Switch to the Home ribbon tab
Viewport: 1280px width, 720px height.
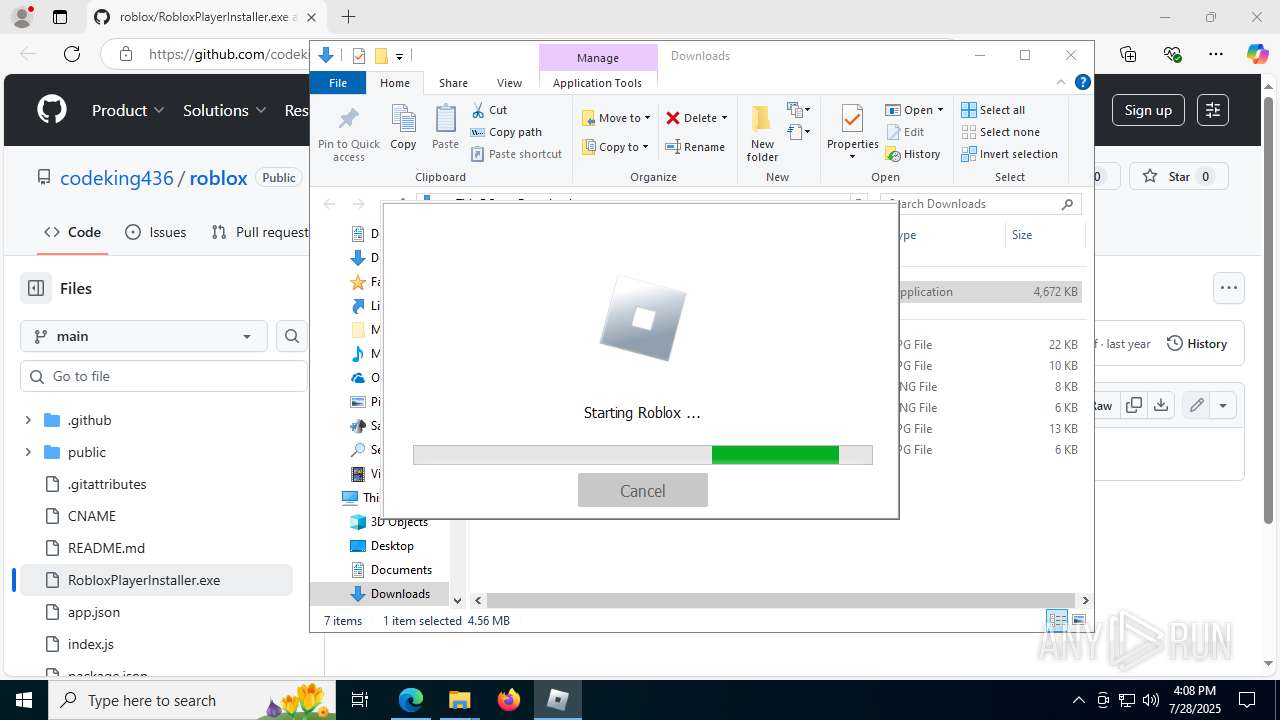[x=395, y=83]
